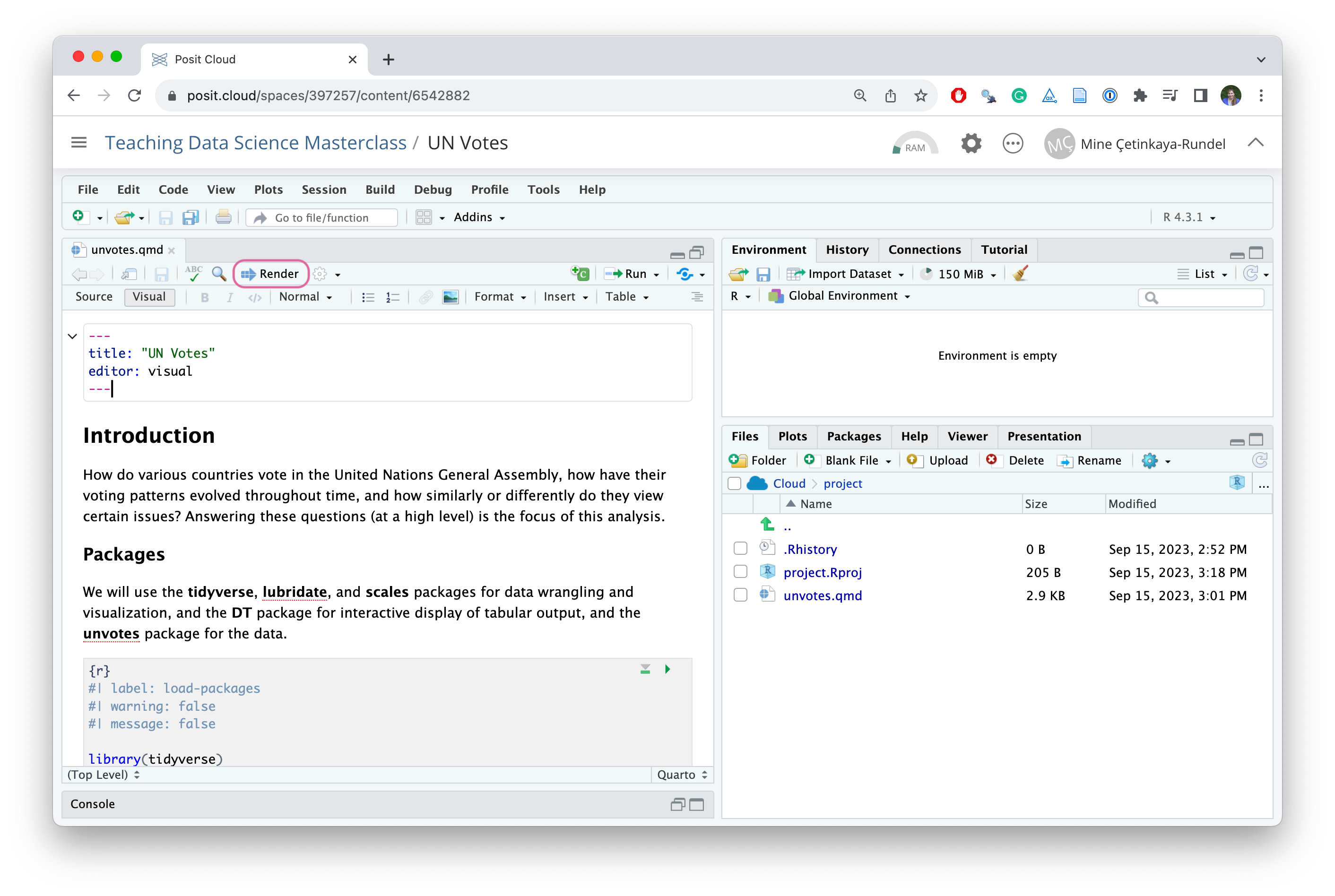
Task: Click the spell check ABC icon
Action: tap(194, 273)
